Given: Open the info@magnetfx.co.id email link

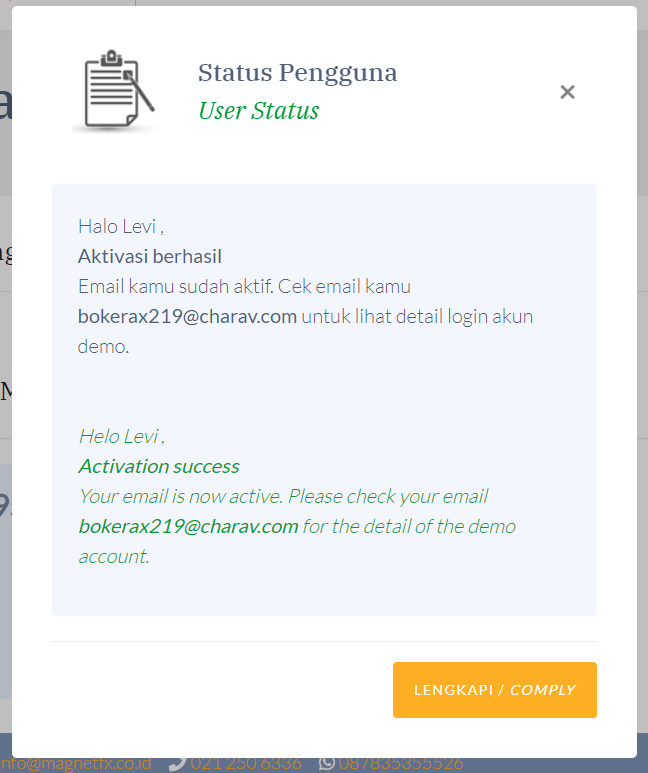Looking at the screenshot, I should (x=75, y=765).
